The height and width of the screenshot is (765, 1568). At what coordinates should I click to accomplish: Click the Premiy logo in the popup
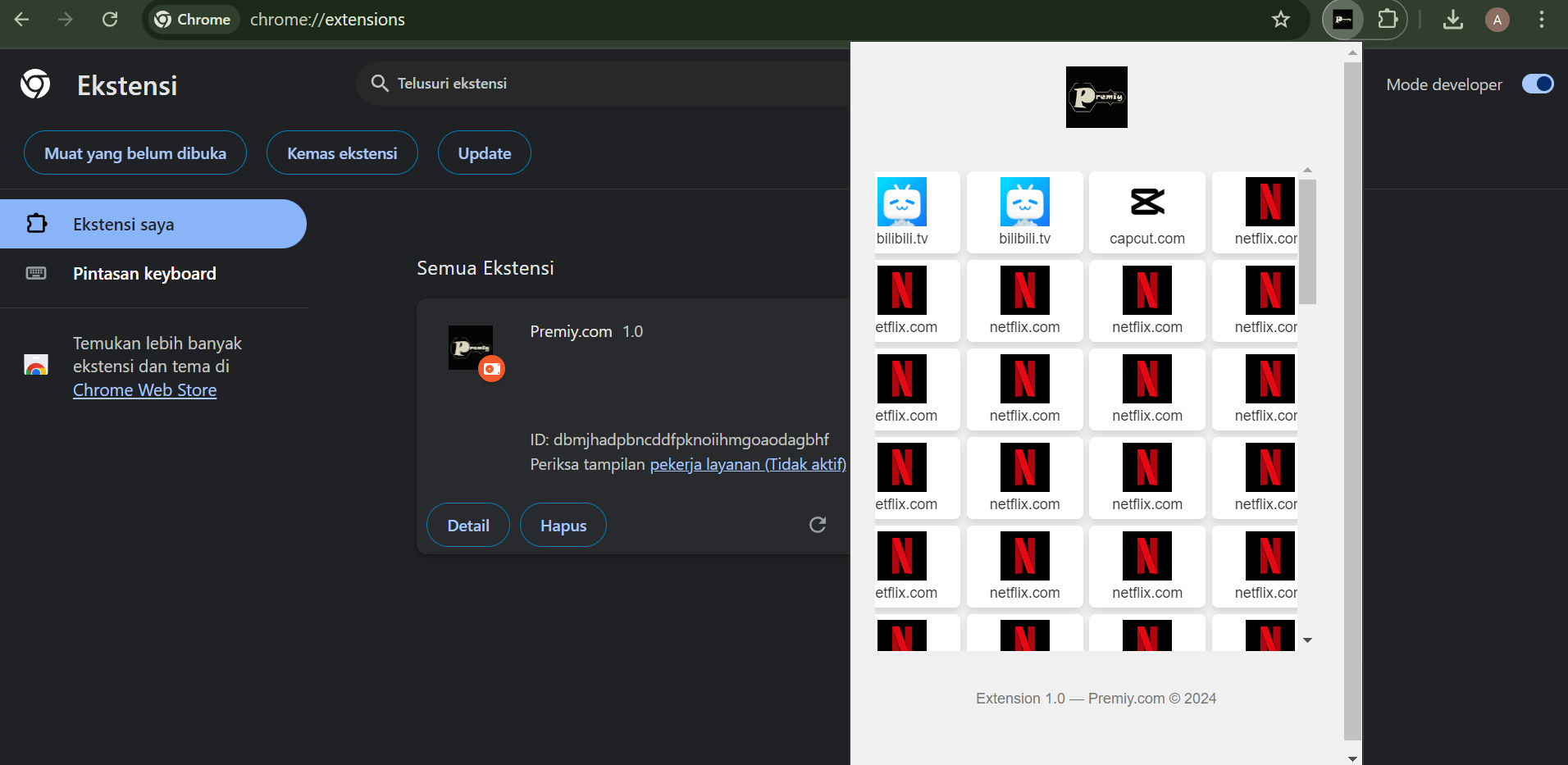point(1096,97)
